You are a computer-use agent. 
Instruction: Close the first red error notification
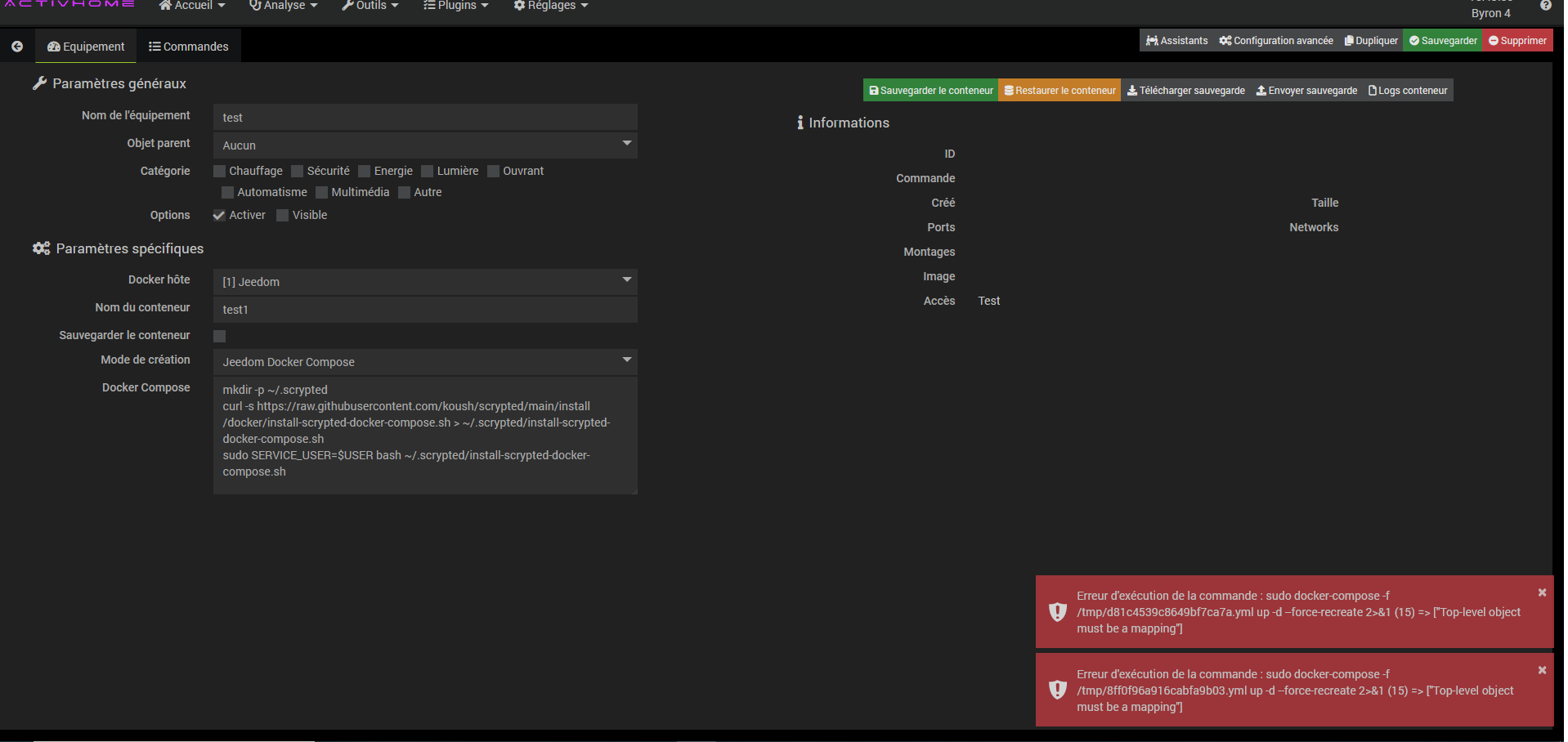1542,592
